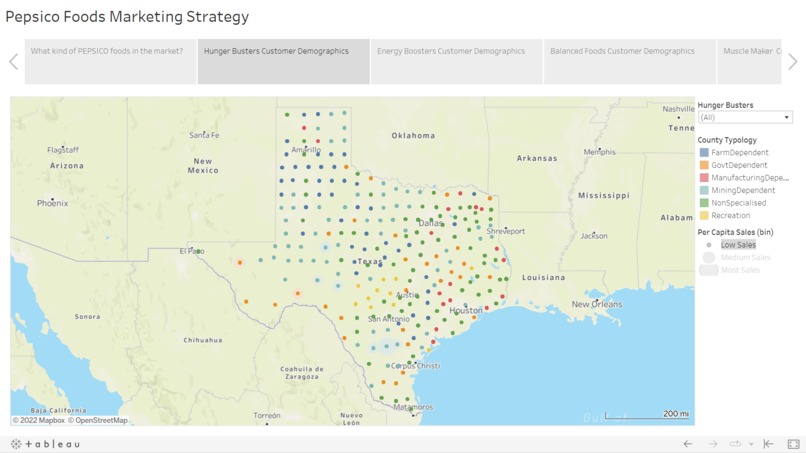Switch to Energy Boosters Customer Demographics tab
Screen dimensions: 806x453
(x=456, y=61)
